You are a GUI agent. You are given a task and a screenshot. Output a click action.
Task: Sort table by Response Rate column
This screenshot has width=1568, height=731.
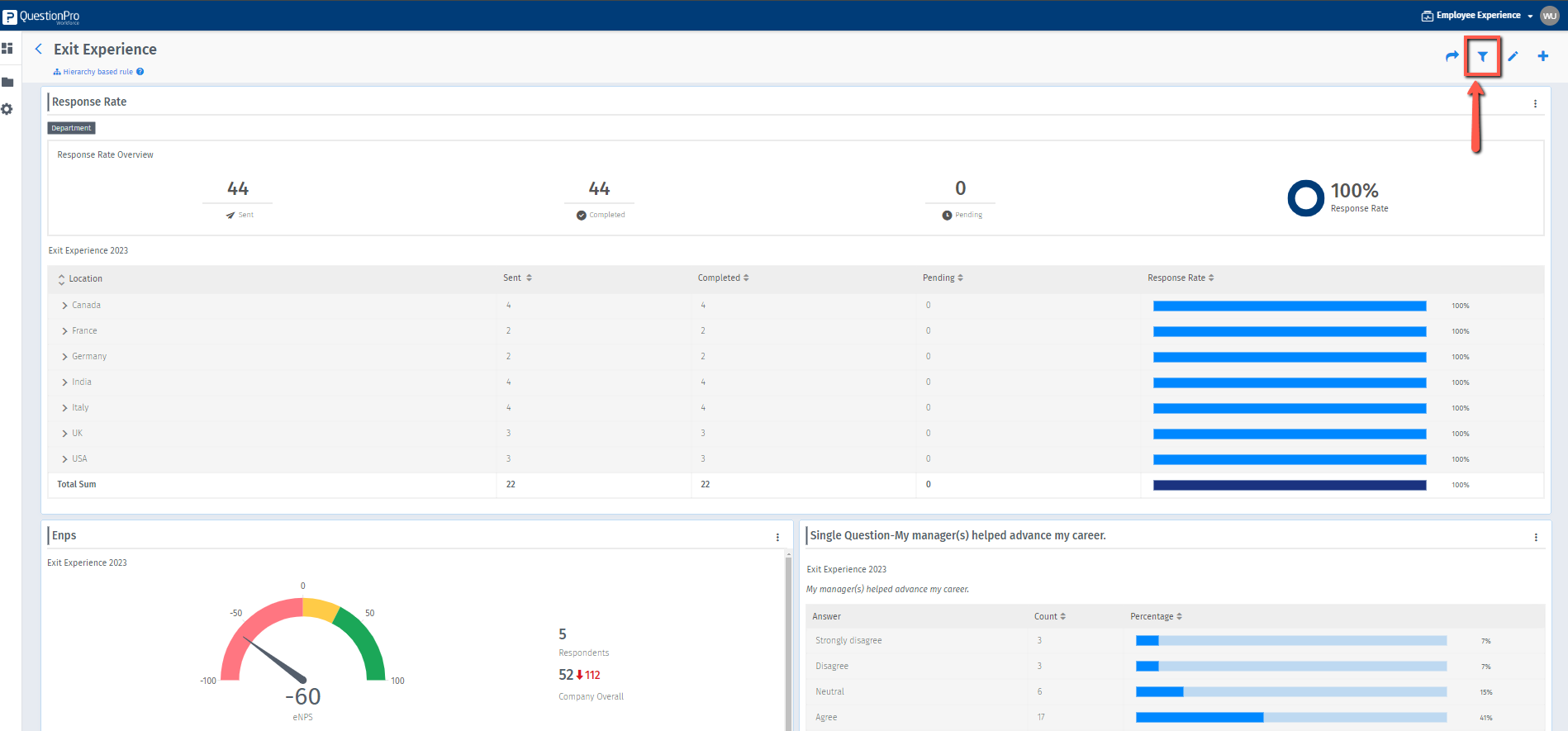pyautogui.click(x=1181, y=278)
